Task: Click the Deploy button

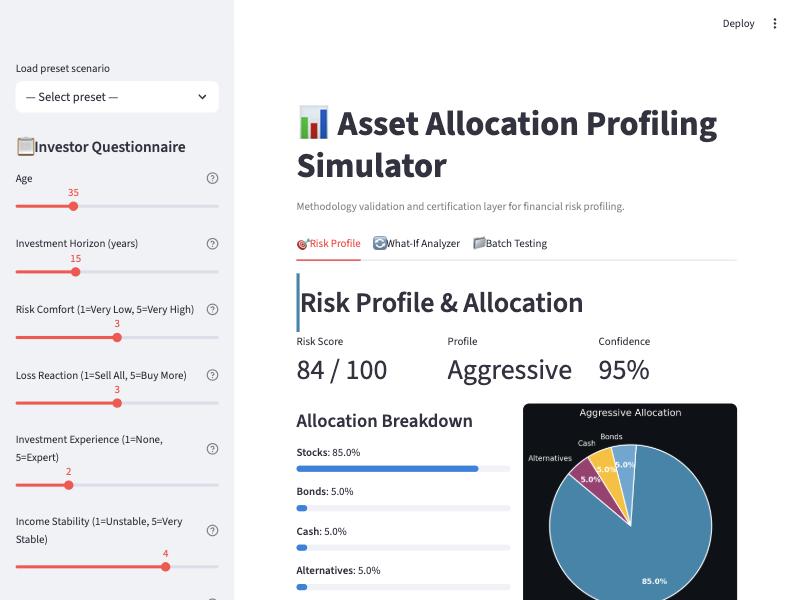Action: point(738,23)
